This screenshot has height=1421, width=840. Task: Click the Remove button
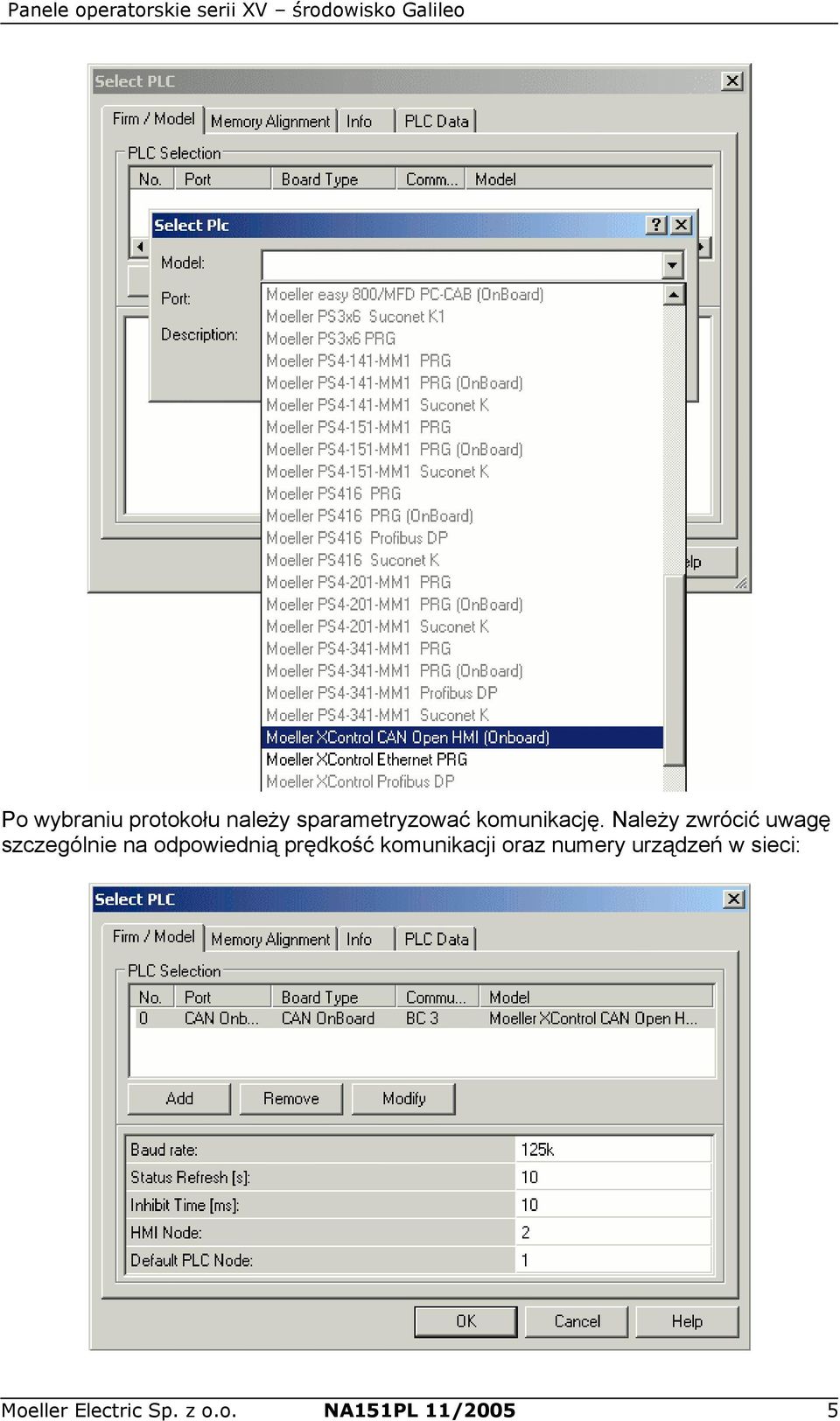pyautogui.click(x=291, y=1099)
